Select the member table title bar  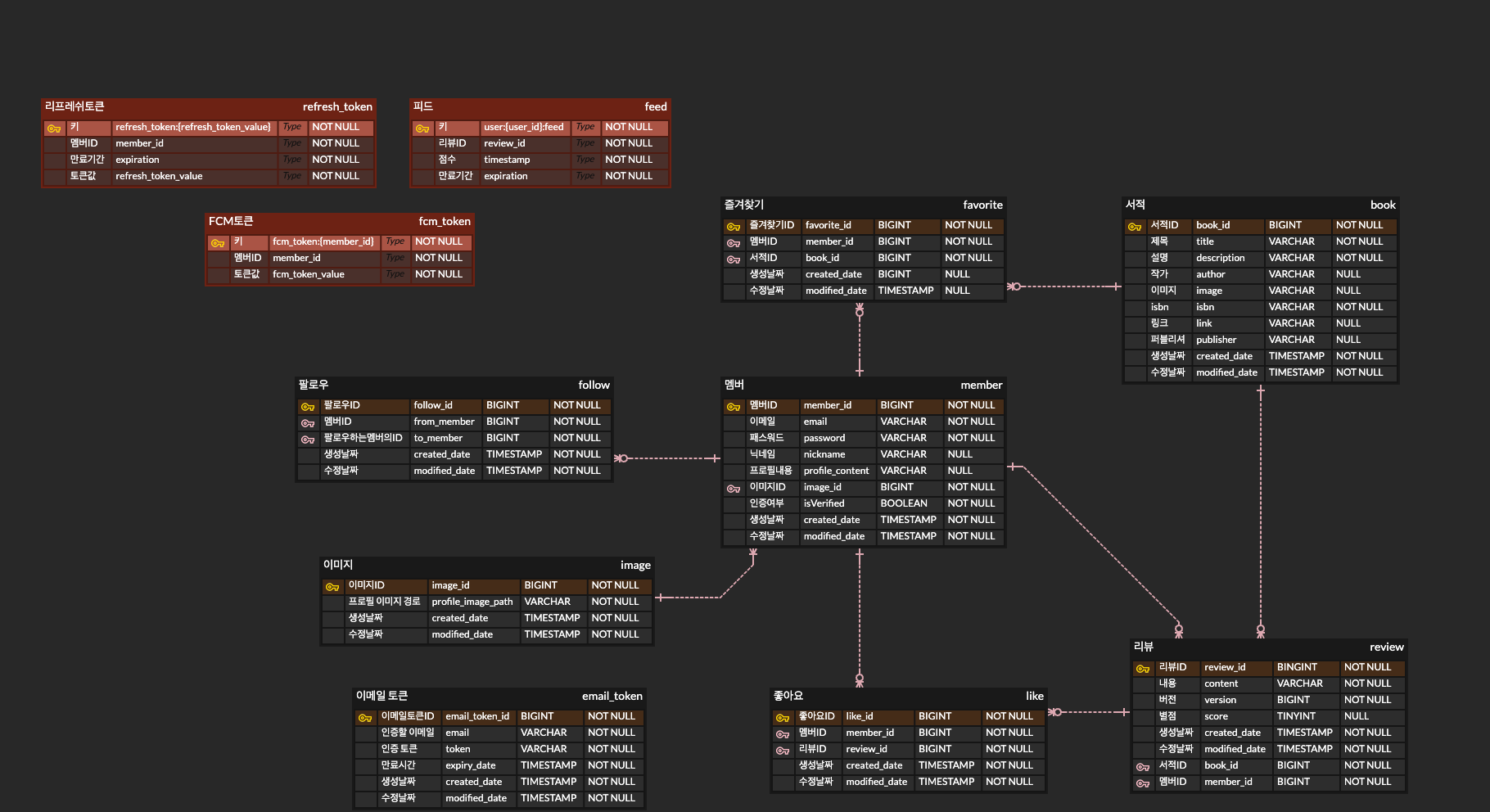[x=864, y=385]
